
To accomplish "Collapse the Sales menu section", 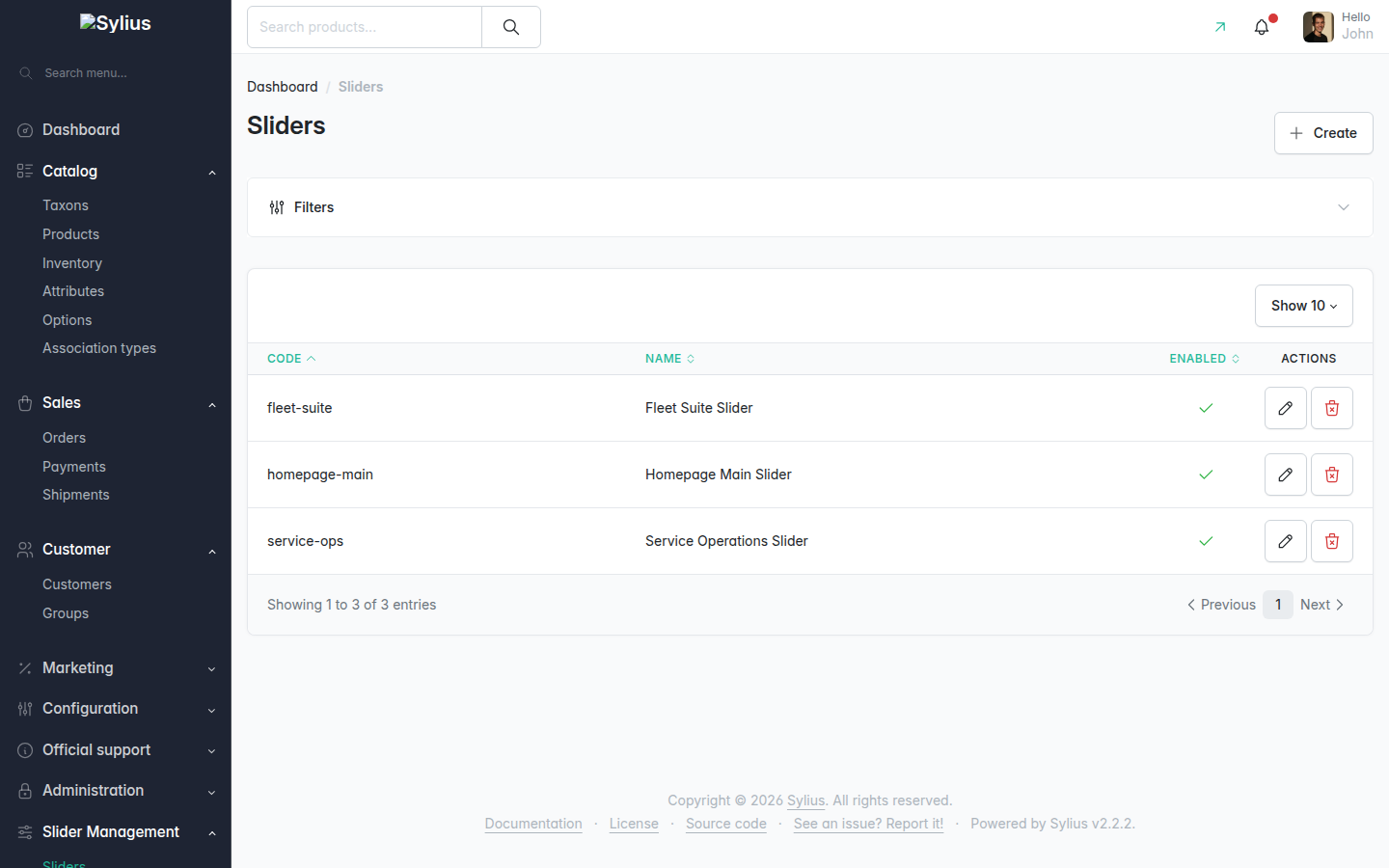I will [212, 404].
